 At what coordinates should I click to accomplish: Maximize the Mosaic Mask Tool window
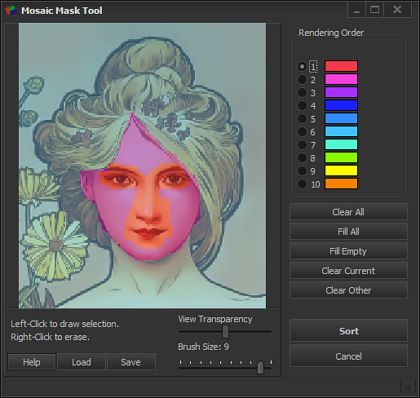pyautogui.click(x=375, y=10)
